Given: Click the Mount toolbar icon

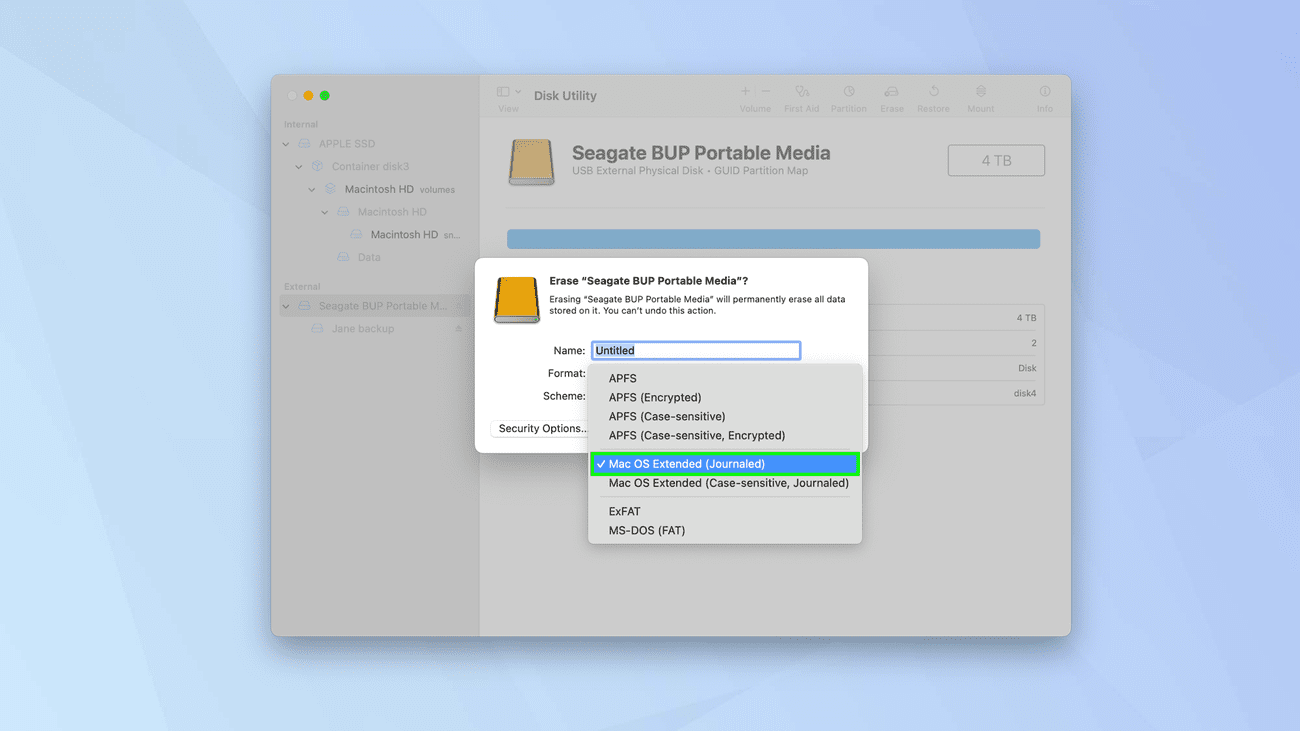Looking at the screenshot, I should pyautogui.click(x=980, y=92).
